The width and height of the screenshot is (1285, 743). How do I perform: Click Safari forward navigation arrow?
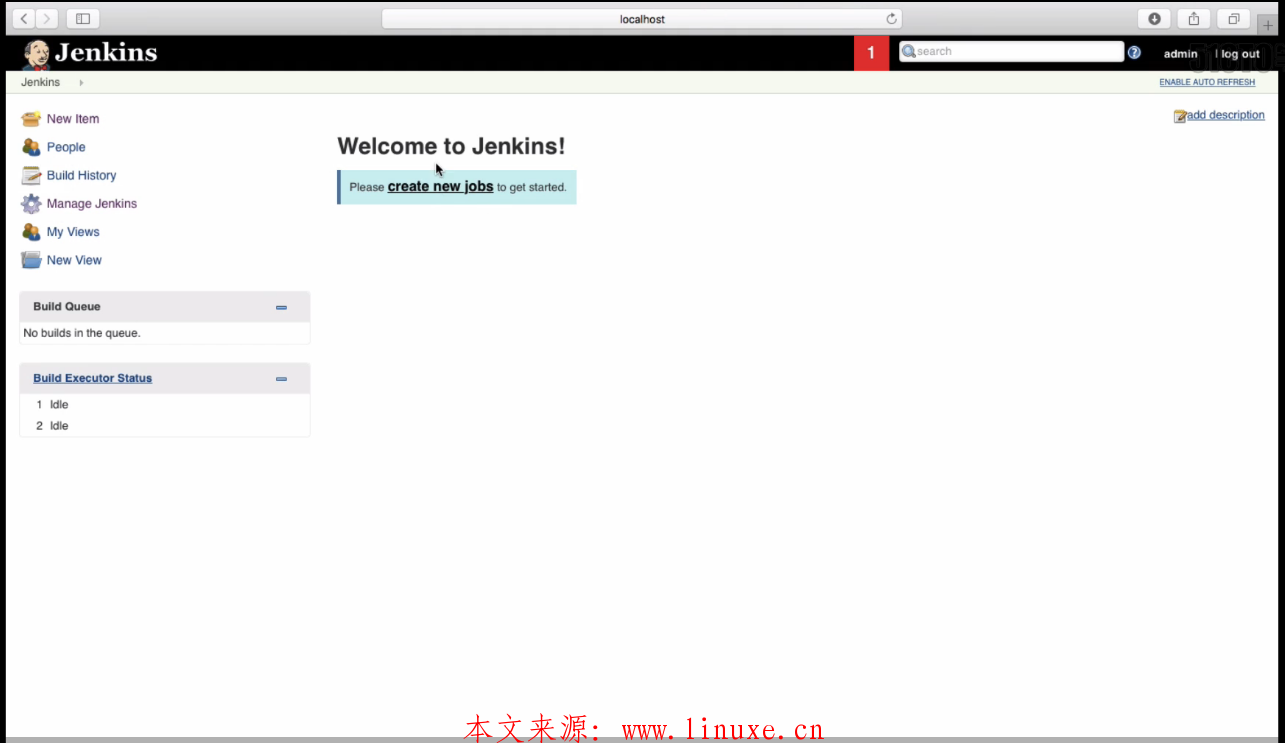click(47, 19)
